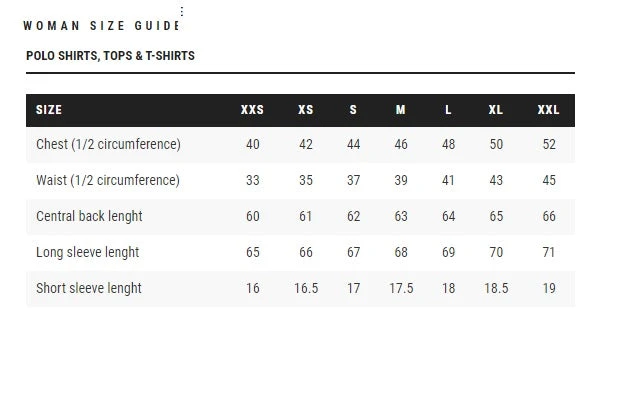Screen dimensions: 624x405
Task: Select Polo Shirts, Tops & T-Shirts title
Action: point(110,56)
